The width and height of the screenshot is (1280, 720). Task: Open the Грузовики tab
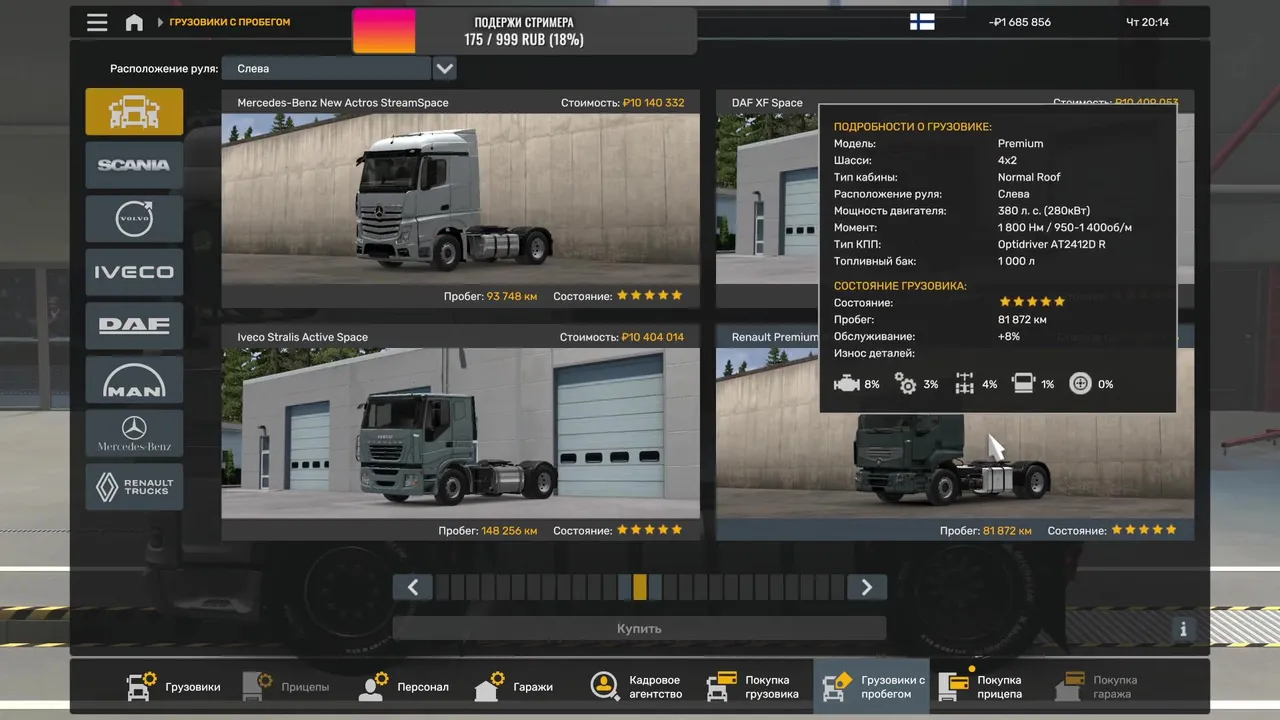[x=173, y=687]
